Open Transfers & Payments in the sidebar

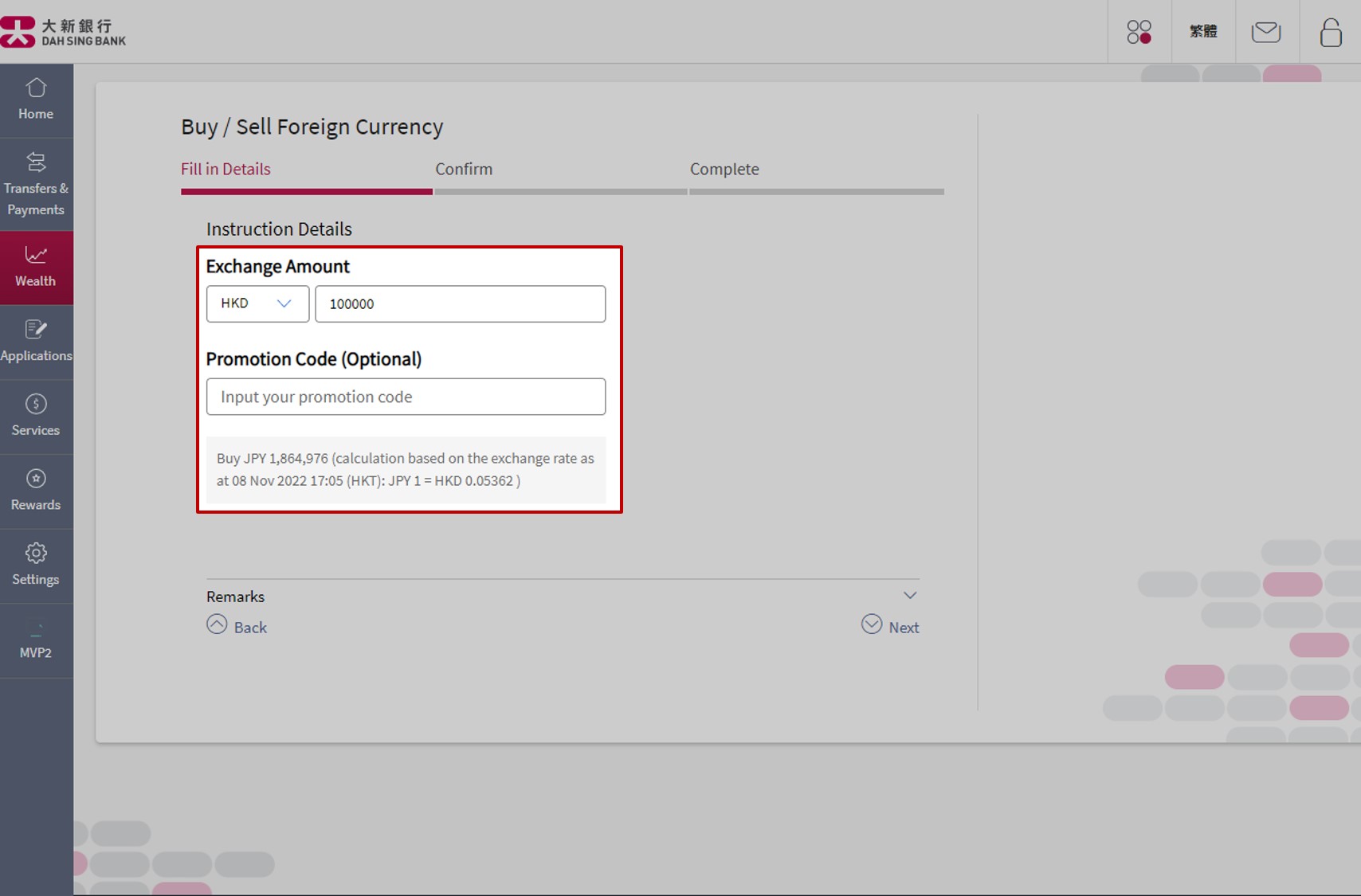(36, 185)
